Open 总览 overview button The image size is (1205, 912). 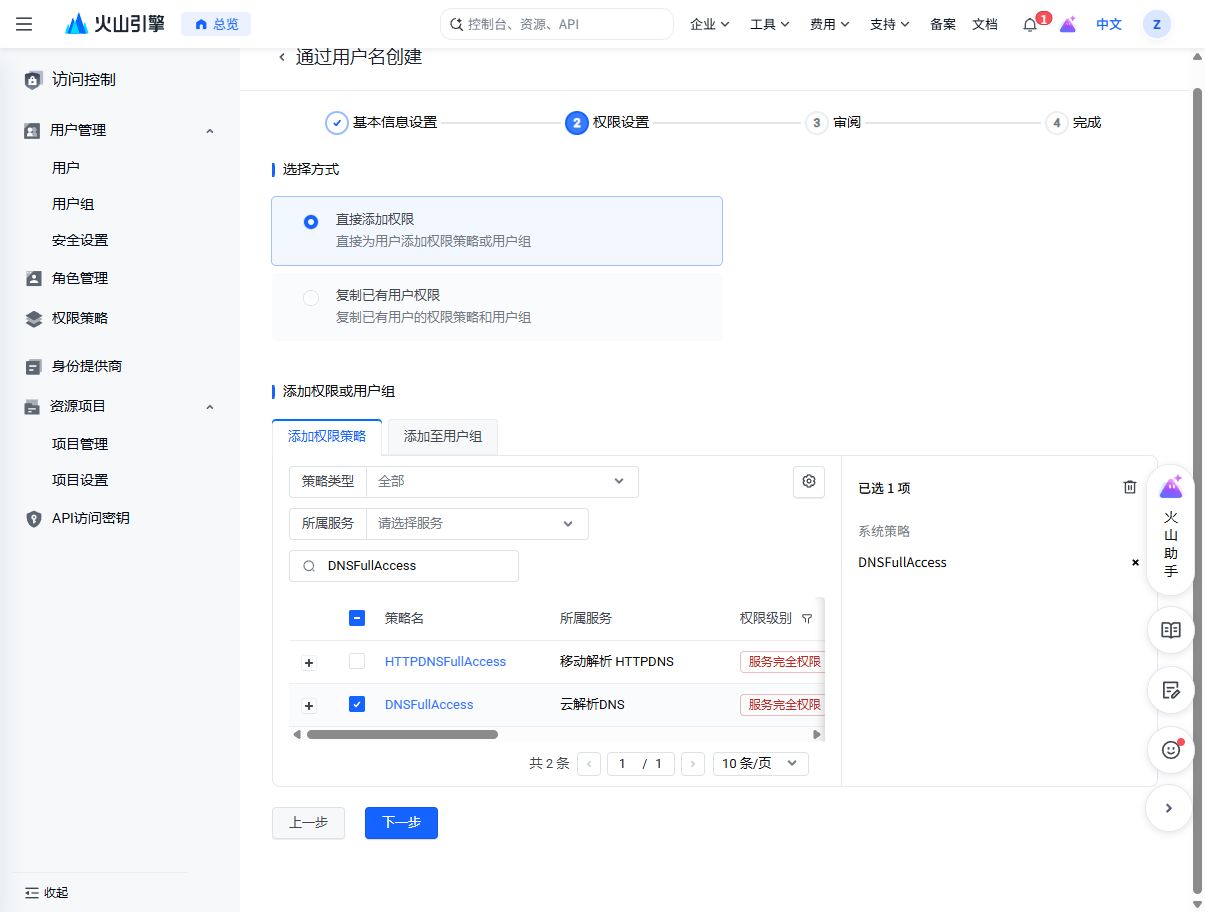pyautogui.click(x=216, y=24)
